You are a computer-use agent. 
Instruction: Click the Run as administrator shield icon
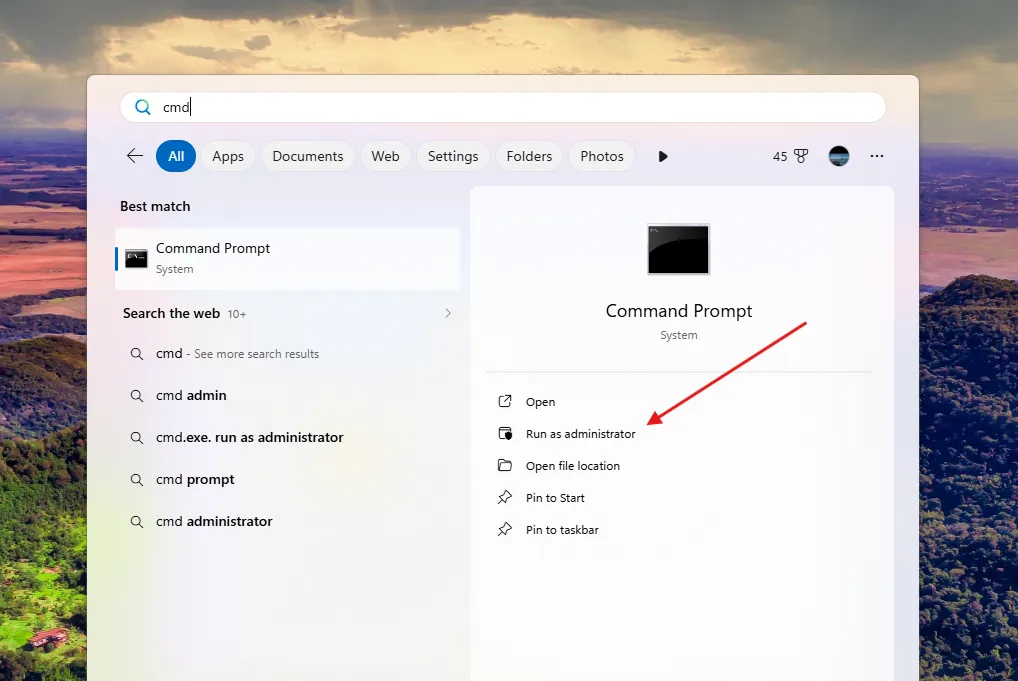coord(504,433)
